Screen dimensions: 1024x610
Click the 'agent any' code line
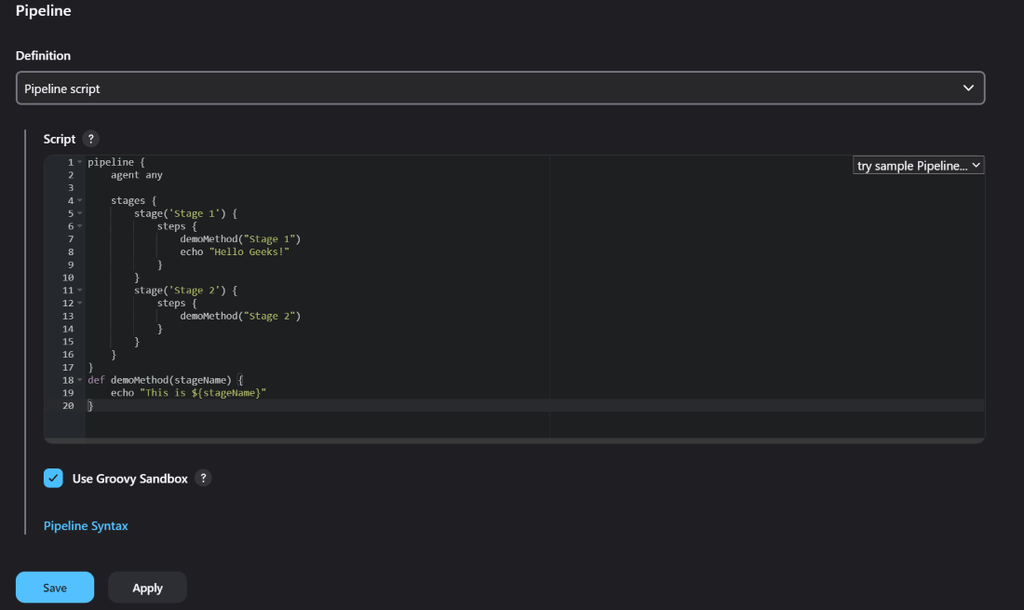(x=137, y=175)
